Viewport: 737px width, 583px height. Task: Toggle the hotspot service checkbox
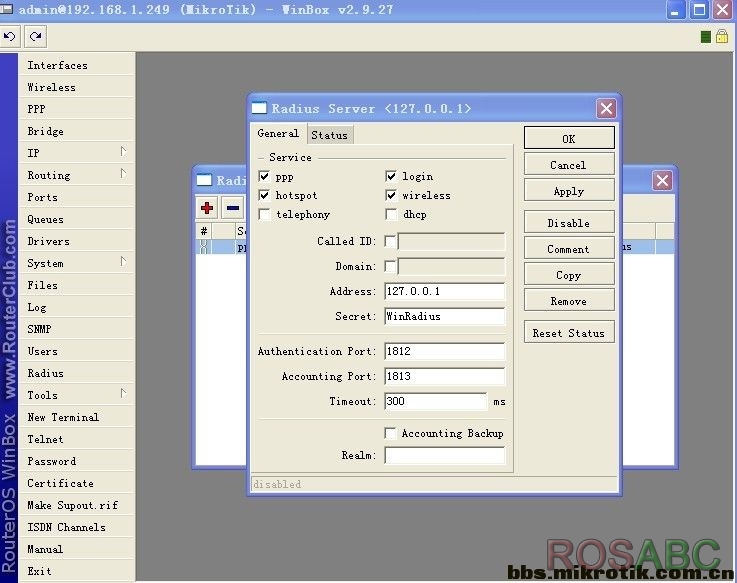click(x=264, y=195)
